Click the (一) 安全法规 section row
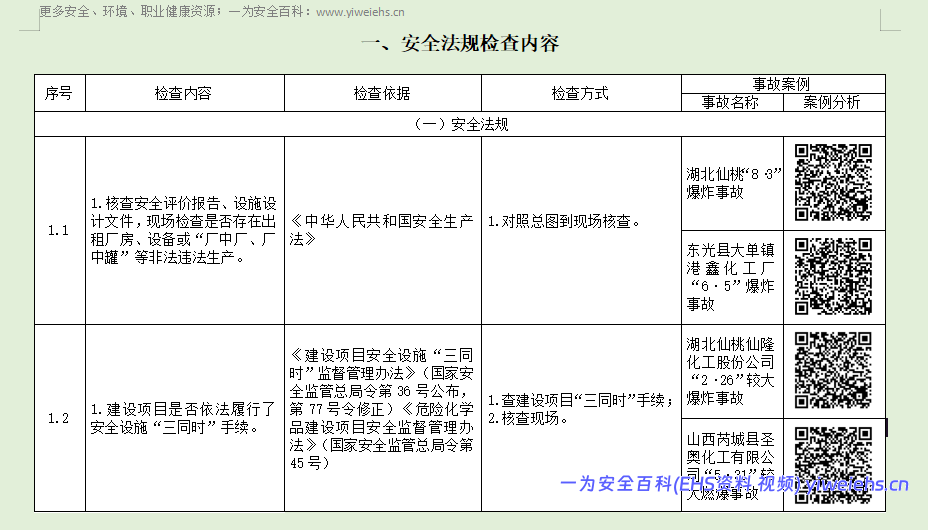 point(460,125)
